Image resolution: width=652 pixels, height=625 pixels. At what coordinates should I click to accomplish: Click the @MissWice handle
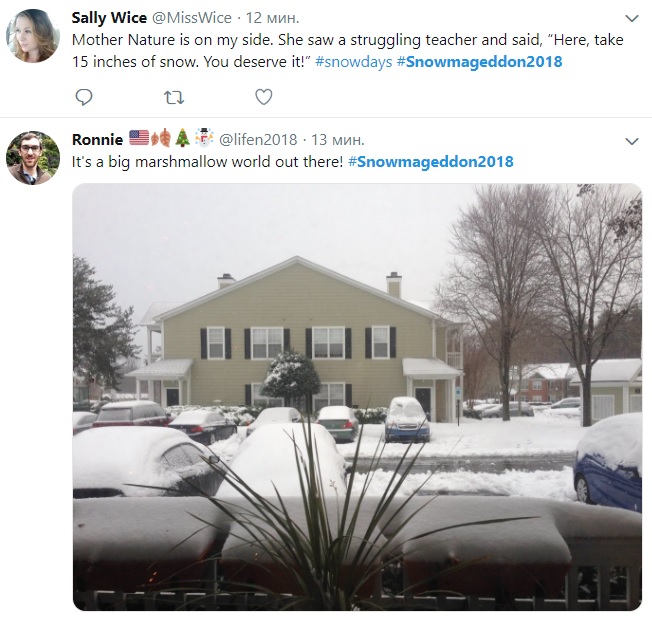191,18
